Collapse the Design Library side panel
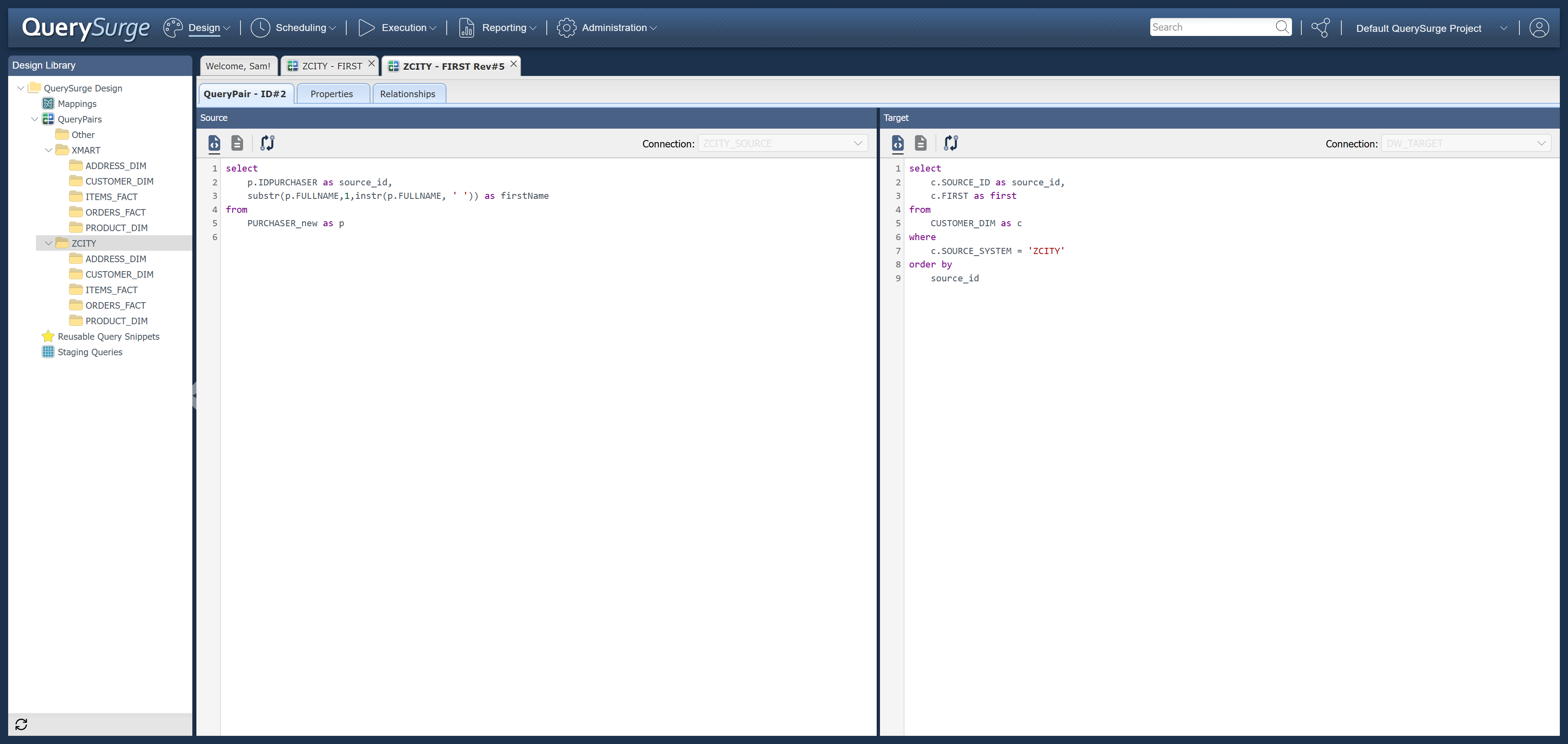This screenshot has width=1568, height=744. (194, 395)
